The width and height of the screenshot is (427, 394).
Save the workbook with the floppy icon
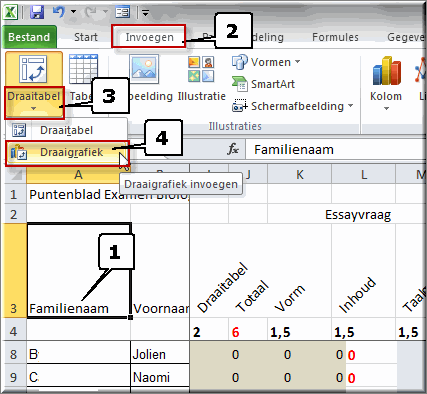click(37, 13)
